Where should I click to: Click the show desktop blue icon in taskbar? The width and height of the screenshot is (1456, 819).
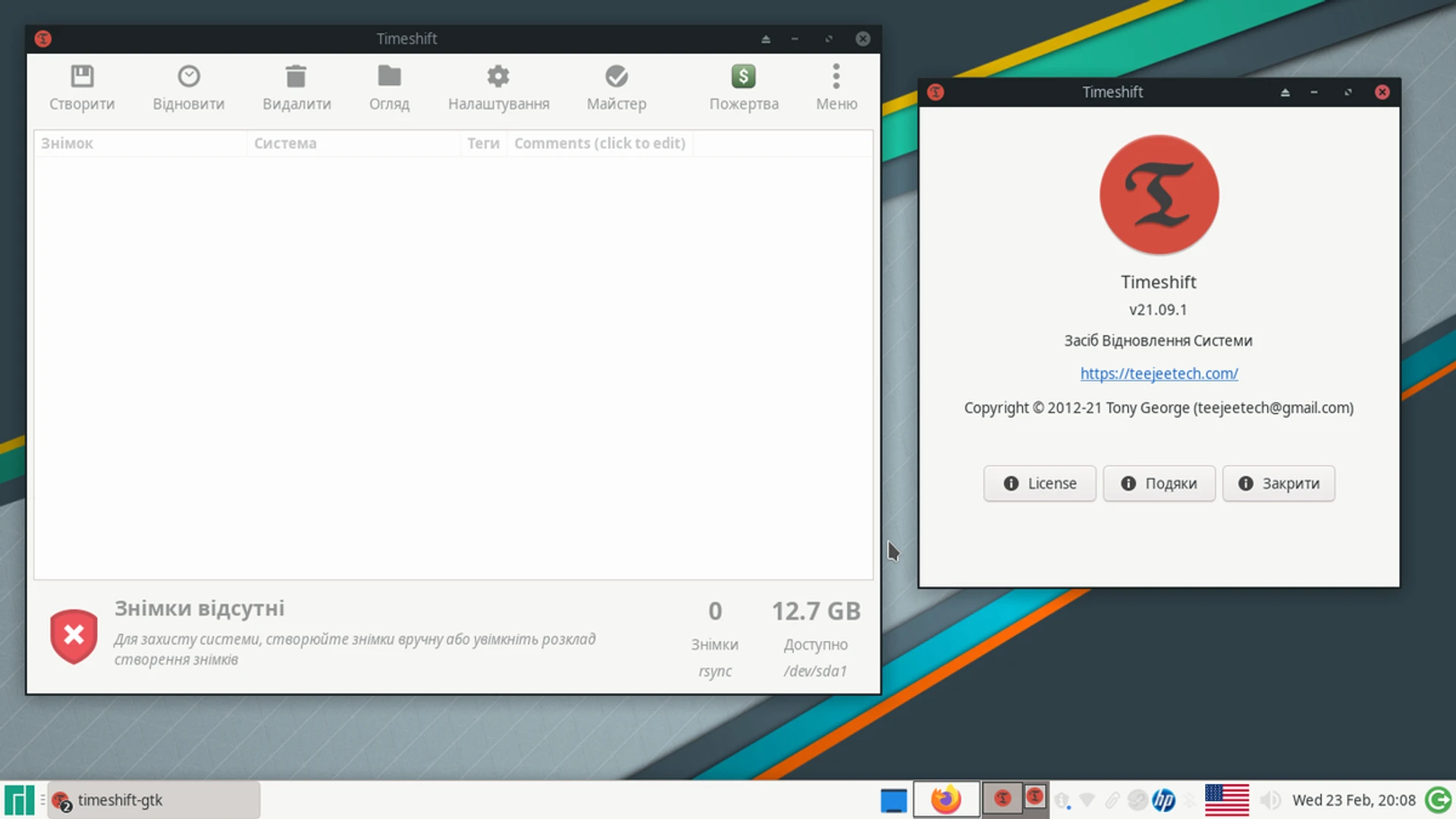tap(894, 800)
